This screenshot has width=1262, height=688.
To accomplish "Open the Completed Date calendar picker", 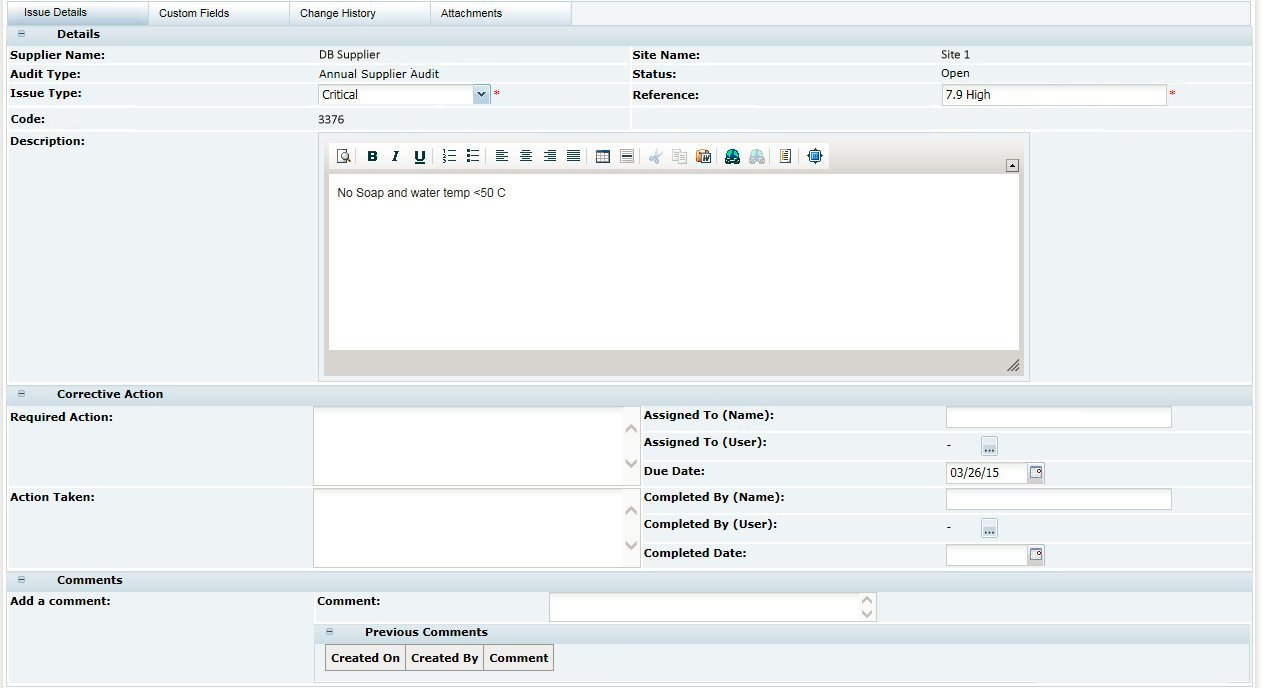I will pyautogui.click(x=1038, y=554).
